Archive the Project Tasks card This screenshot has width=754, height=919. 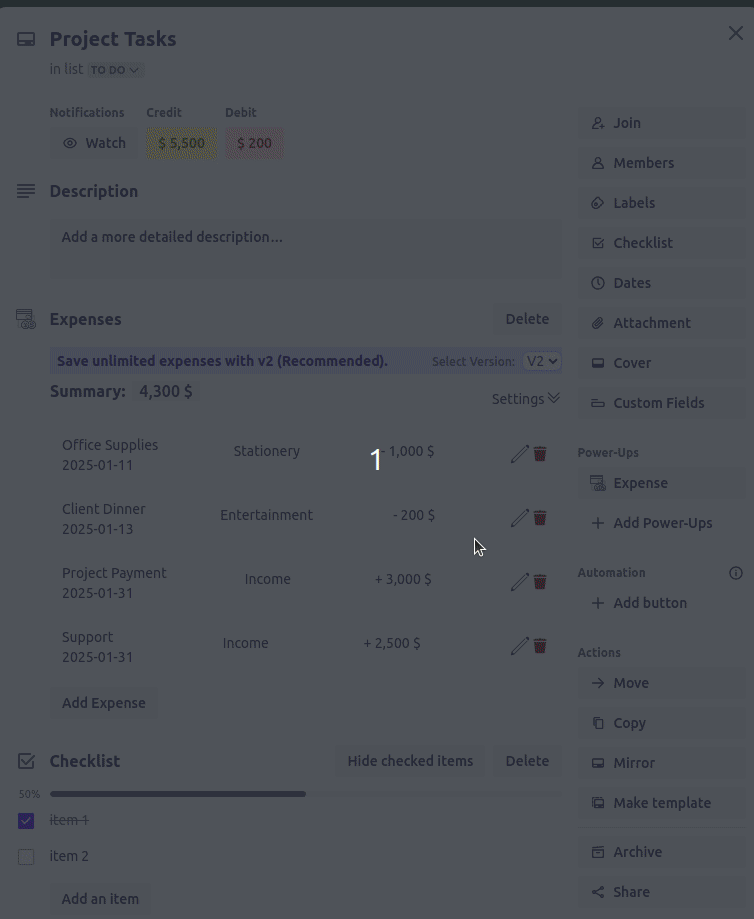coord(637,851)
